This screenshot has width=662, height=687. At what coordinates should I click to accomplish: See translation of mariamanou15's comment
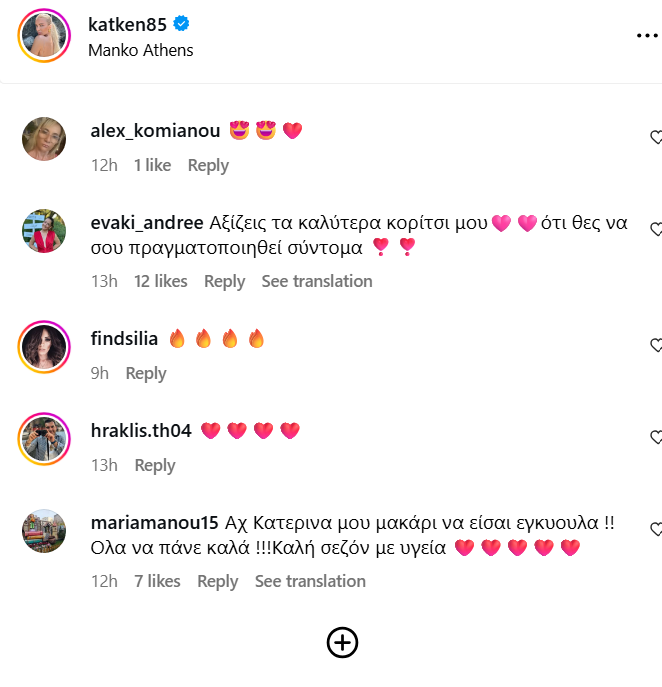point(310,581)
